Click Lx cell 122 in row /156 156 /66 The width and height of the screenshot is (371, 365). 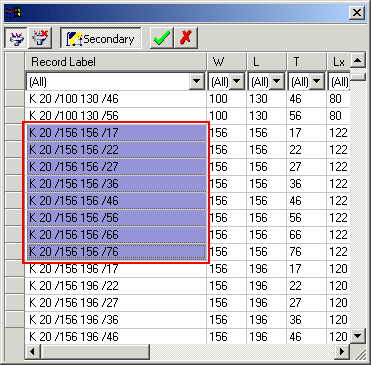click(x=339, y=235)
